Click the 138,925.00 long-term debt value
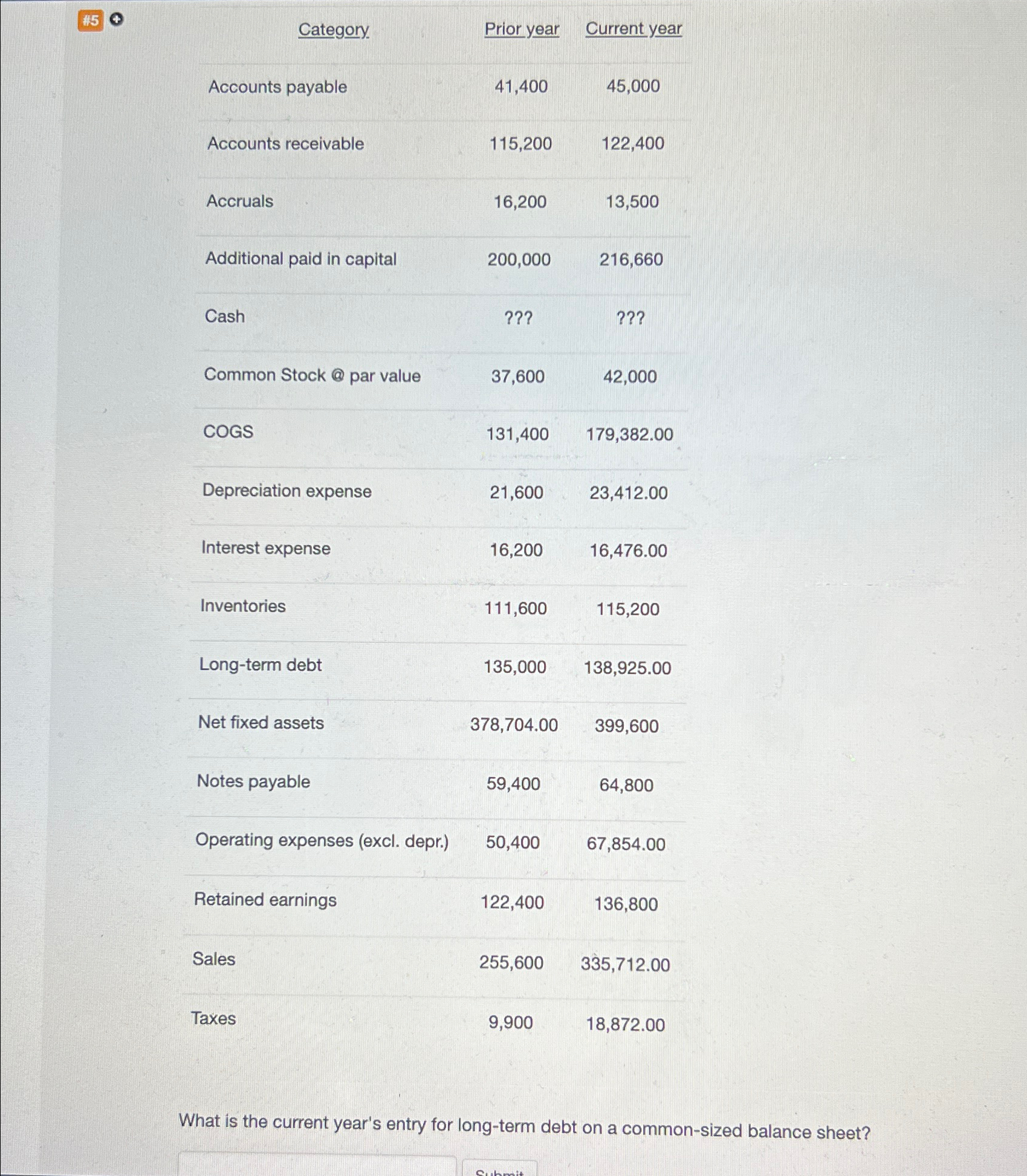This screenshot has height=1176, width=1027. tap(627, 668)
